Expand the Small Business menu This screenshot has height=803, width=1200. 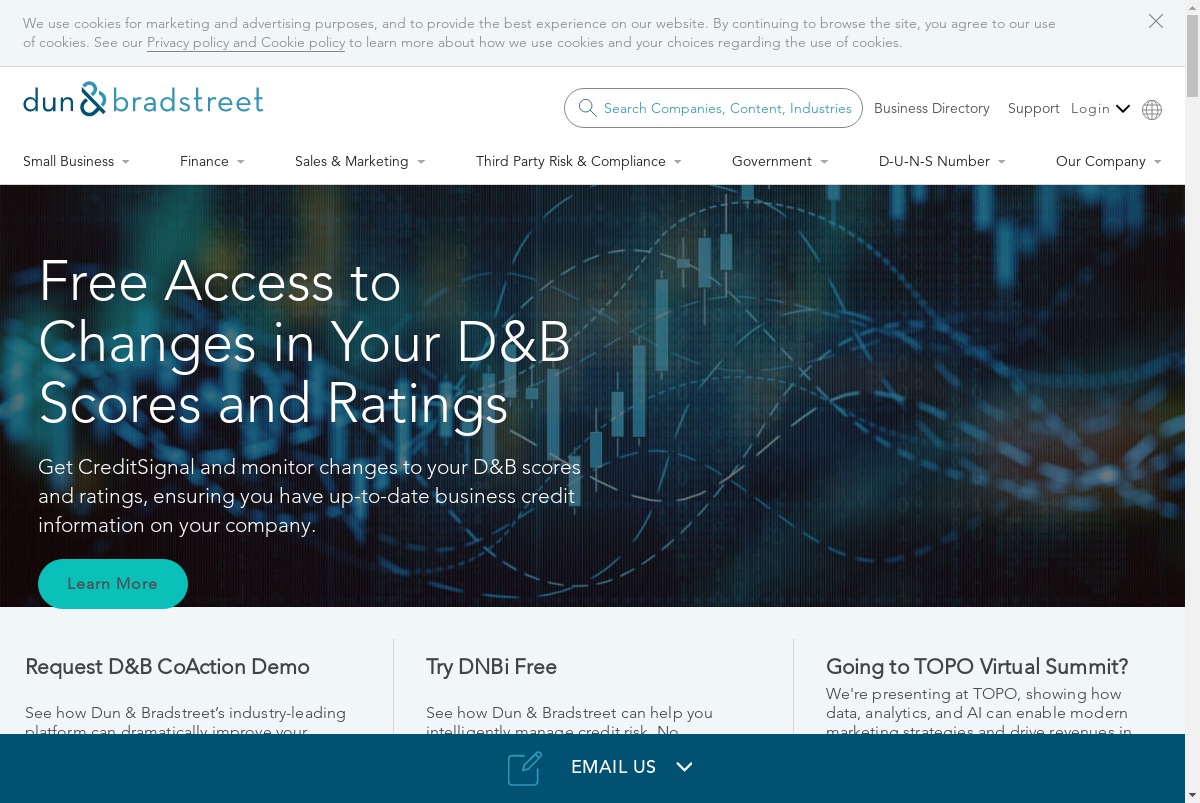pos(76,161)
